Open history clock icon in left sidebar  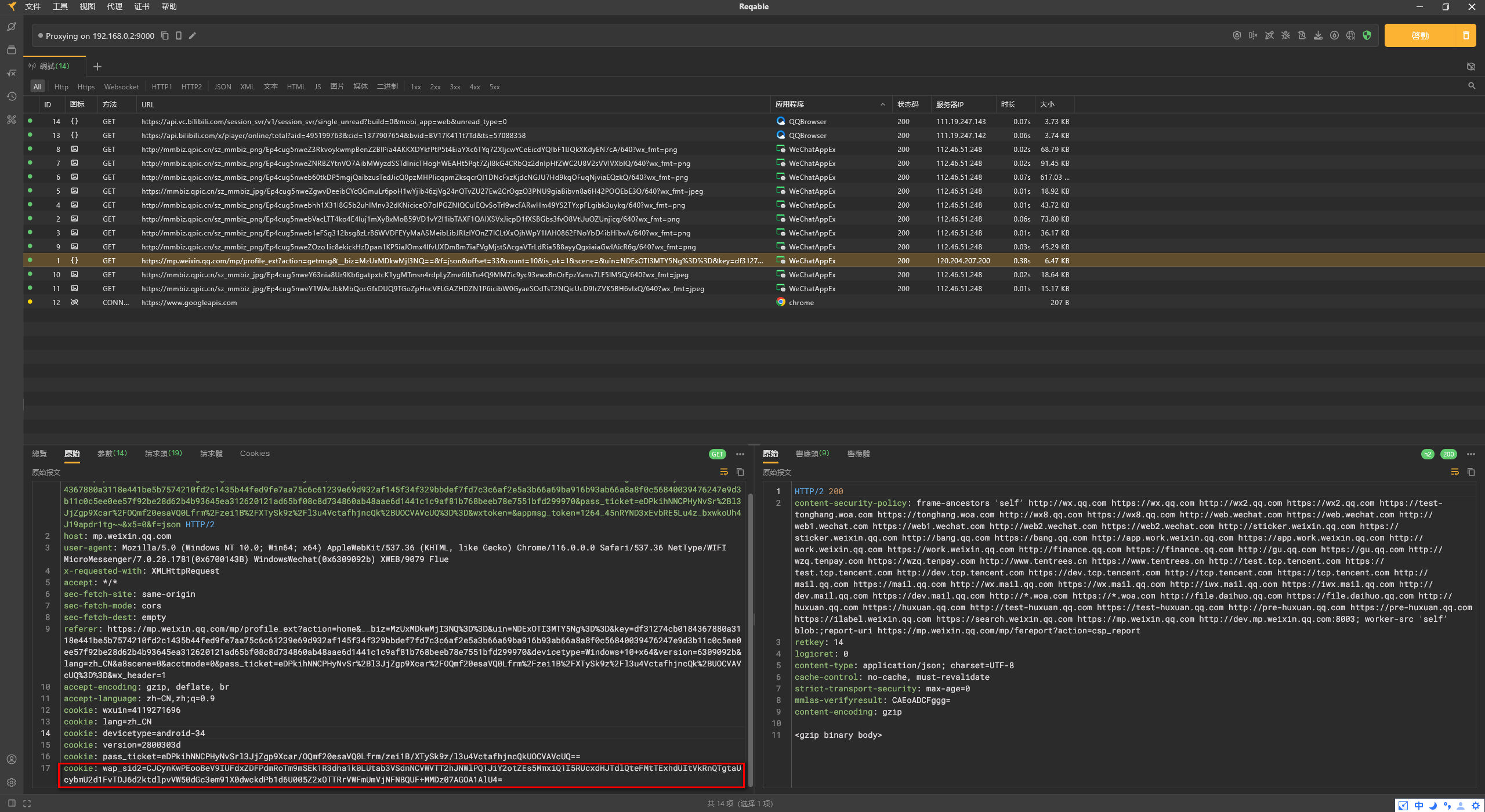point(11,96)
